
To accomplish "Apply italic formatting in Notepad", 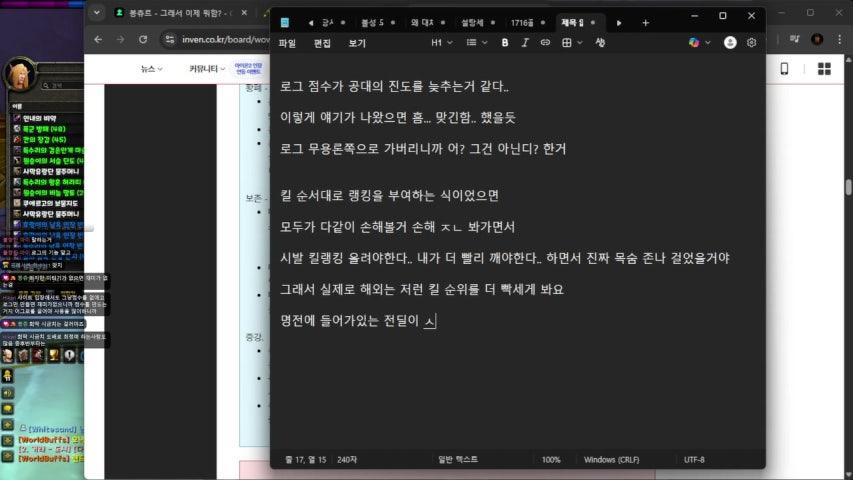I will pyautogui.click(x=525, y=43).
